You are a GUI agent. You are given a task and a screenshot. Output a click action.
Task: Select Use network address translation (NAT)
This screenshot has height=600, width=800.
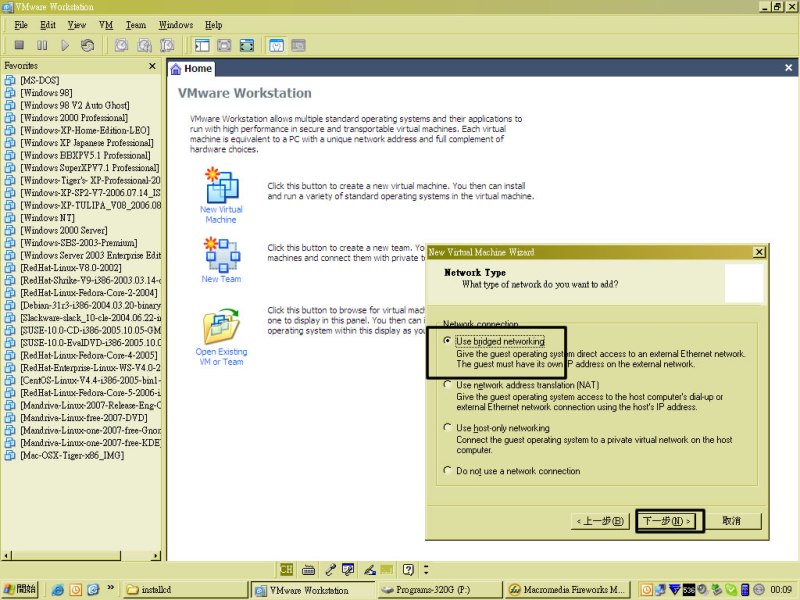pyautogui.click(x=447, y=384)
